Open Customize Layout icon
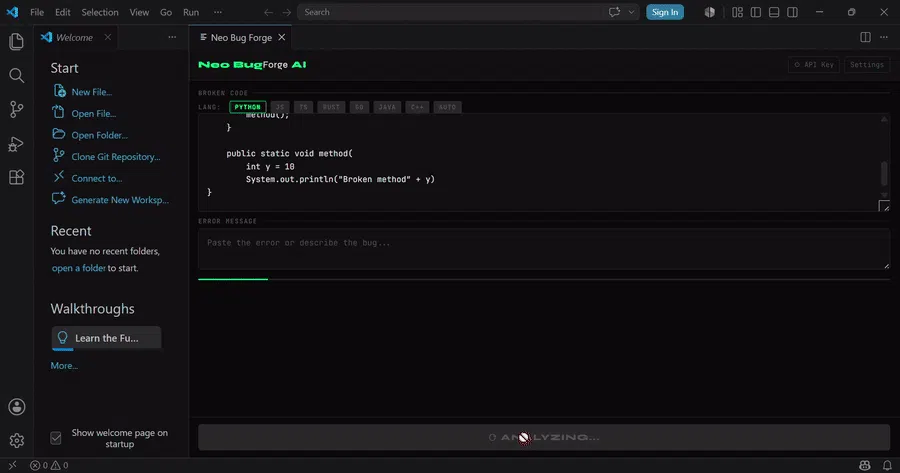Screen dimensions: 900x473 coord(738,12)
